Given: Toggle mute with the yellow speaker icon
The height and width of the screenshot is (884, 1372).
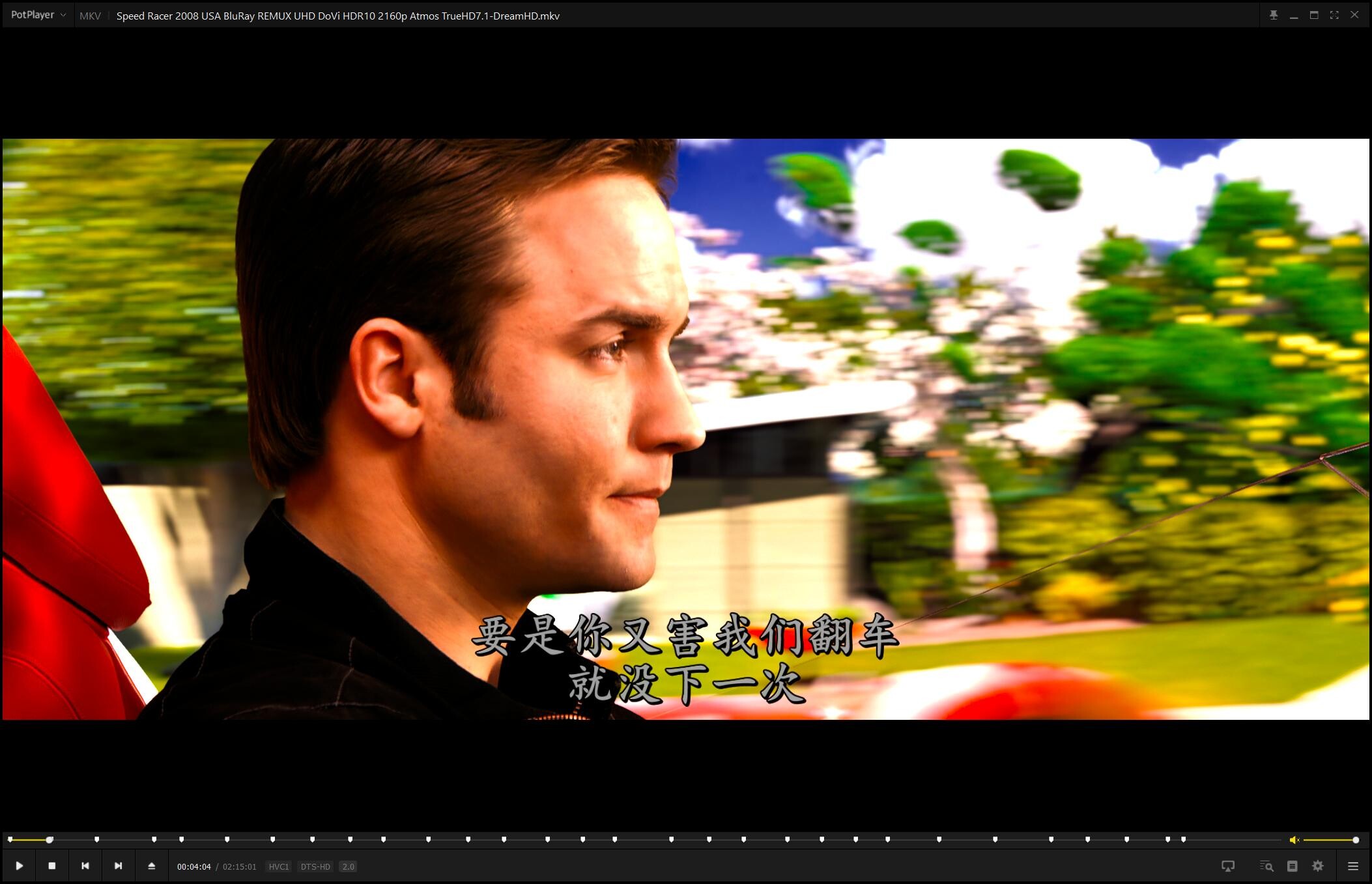Looking at the screenshot, I should 1294,840.
